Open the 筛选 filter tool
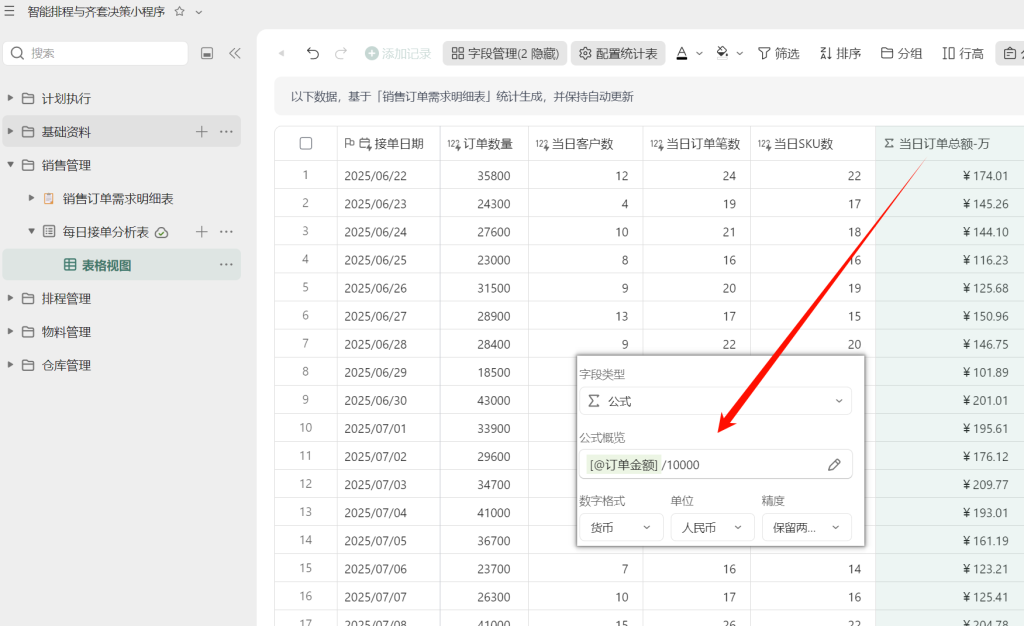 [x=778, y=53]
